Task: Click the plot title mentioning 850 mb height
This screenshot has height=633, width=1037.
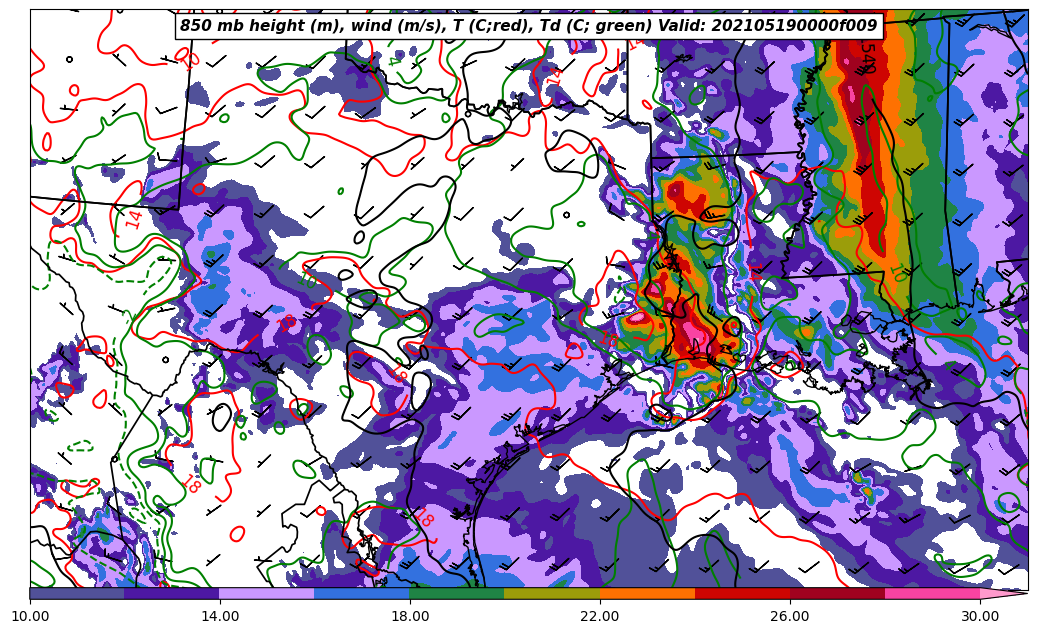Action: coord(529,26)
